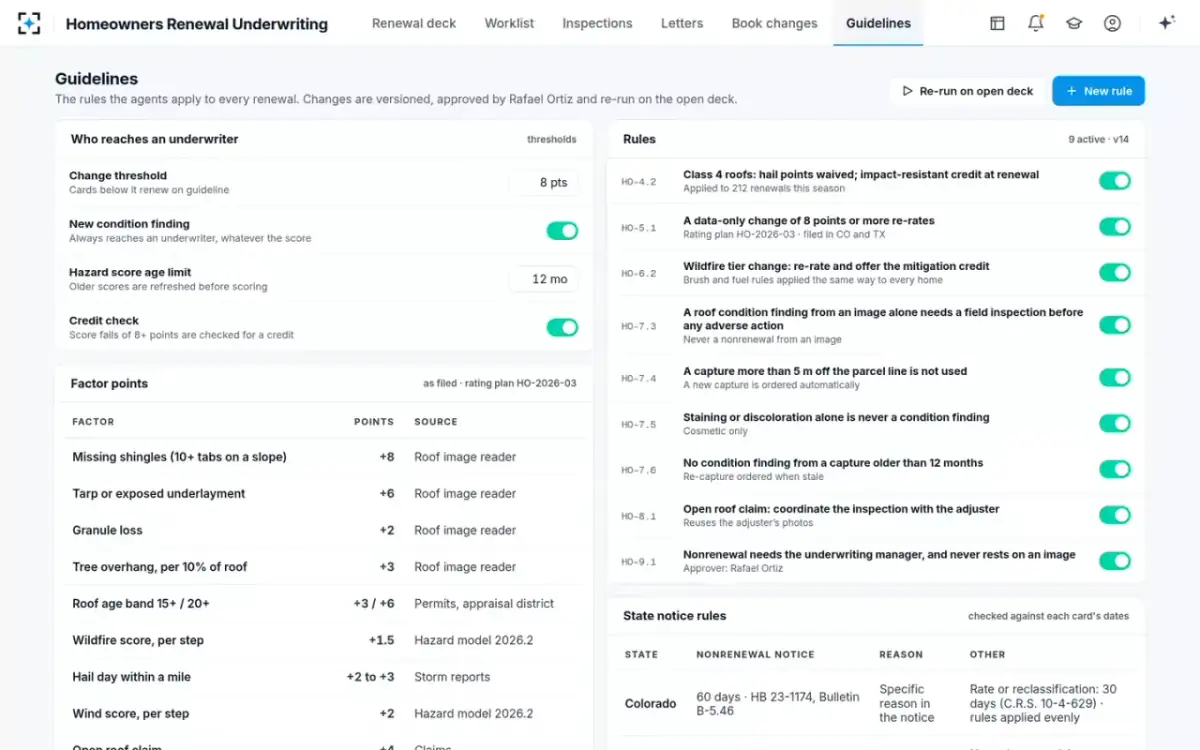Select the Missing shingles factor row

(324, 457)
